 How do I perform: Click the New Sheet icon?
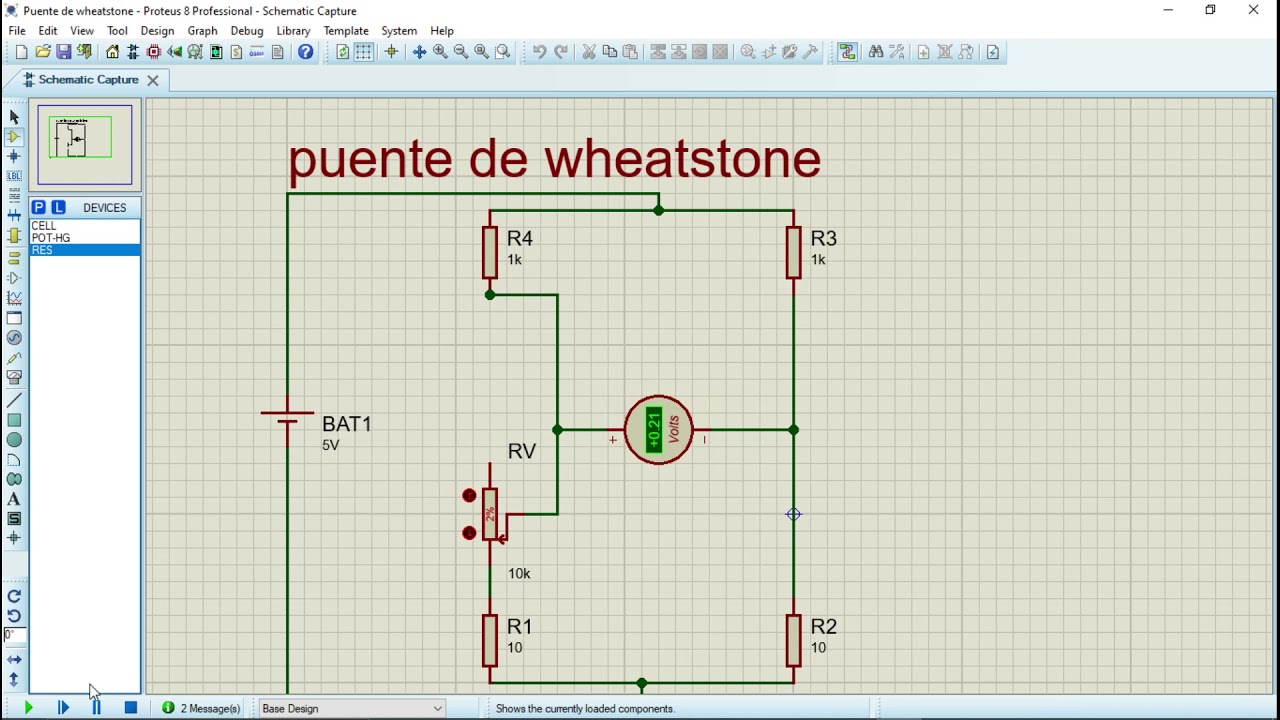pos(923,52)
